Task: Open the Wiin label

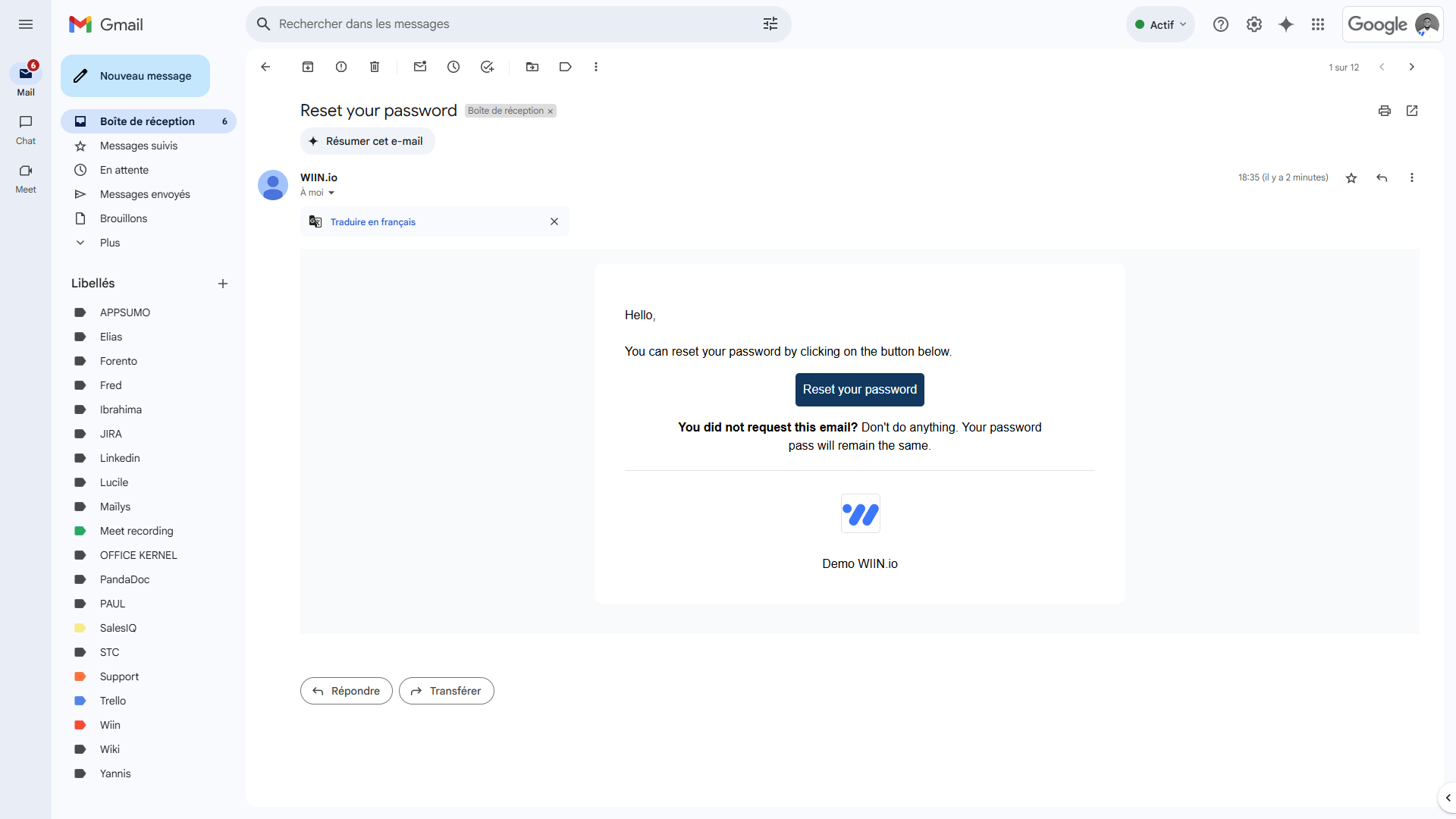Action: (x=148, y=725)
